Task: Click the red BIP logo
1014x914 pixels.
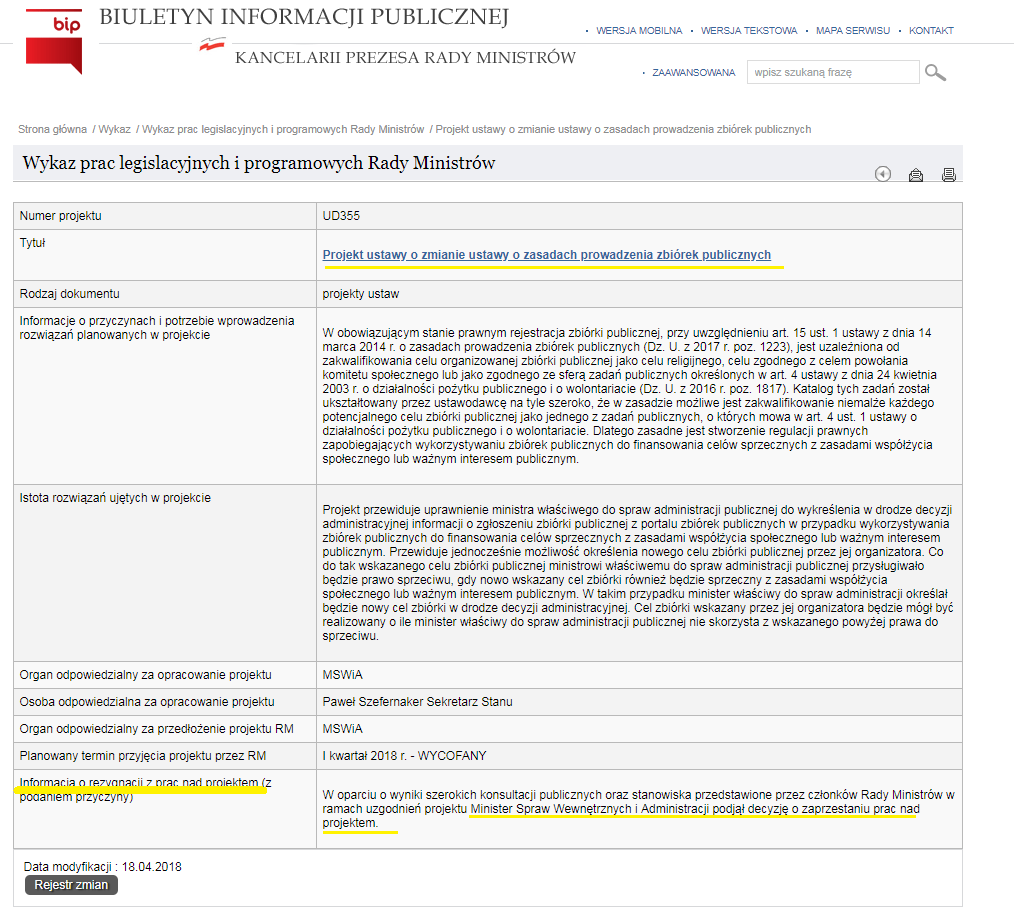Action: [x=54, y=41]
